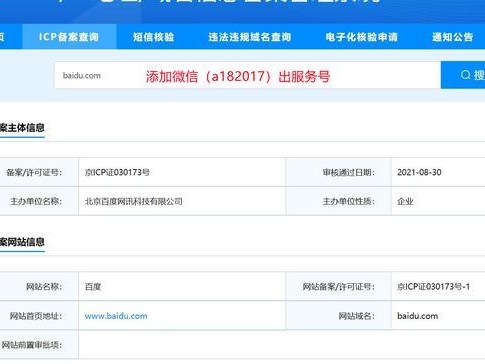485x364 pixels.
Task: Select website name 百度
Action: coord(93,287)
